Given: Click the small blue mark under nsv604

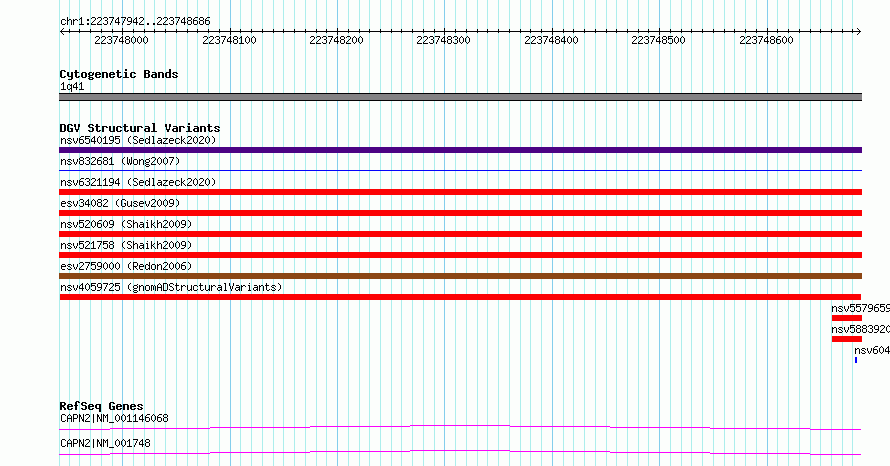Looking at the screenshot, I should point(856,360).
